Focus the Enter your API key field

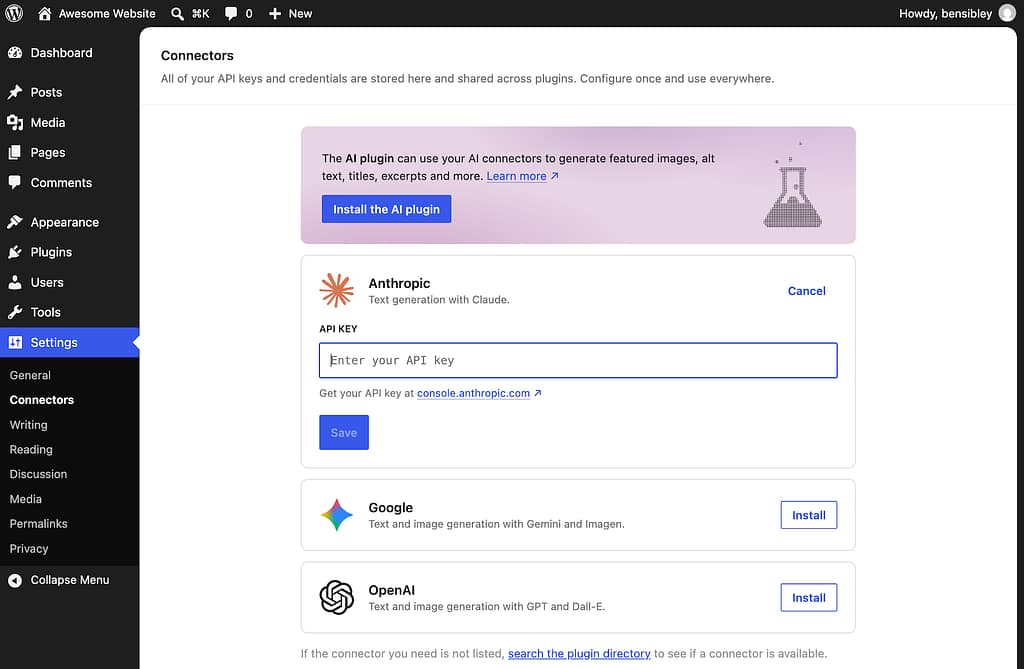coord(578,360)
